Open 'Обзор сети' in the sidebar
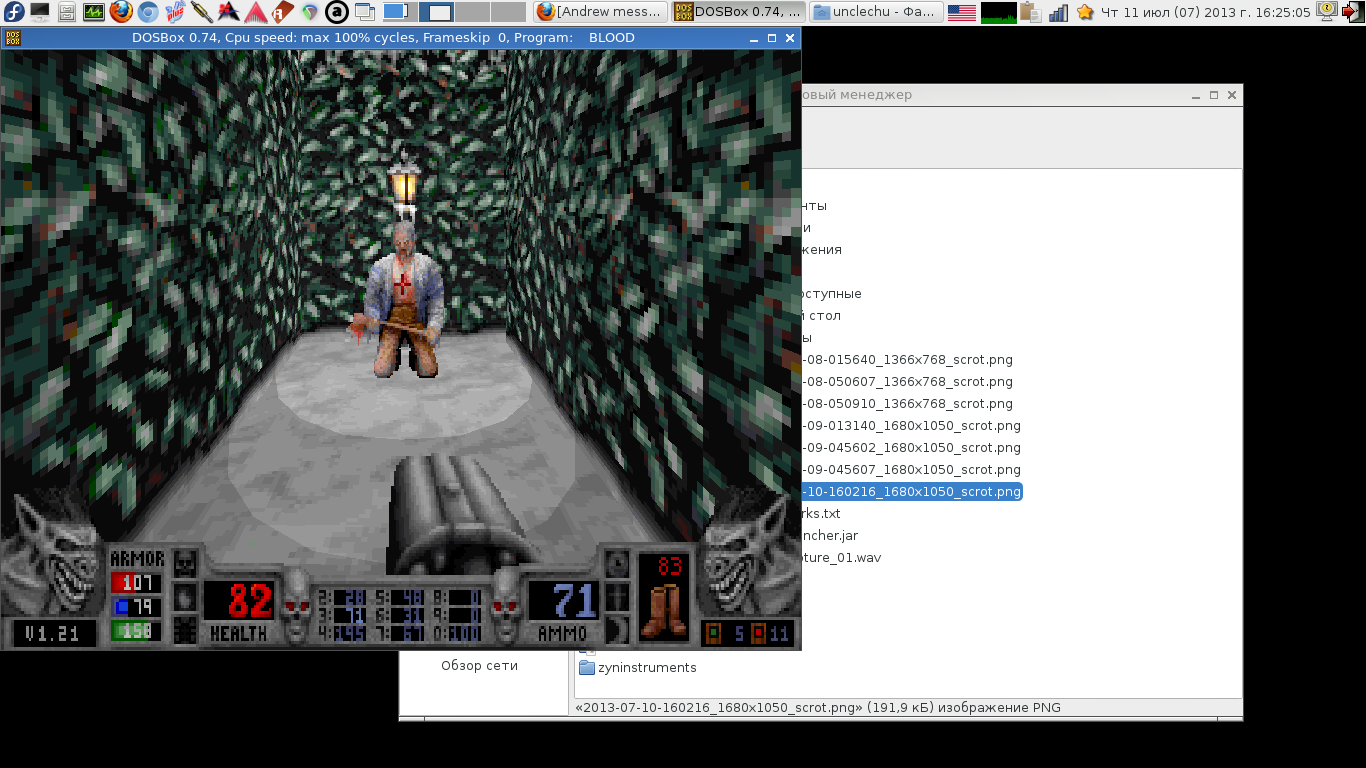1366x768 pixels. coord(479,666)
